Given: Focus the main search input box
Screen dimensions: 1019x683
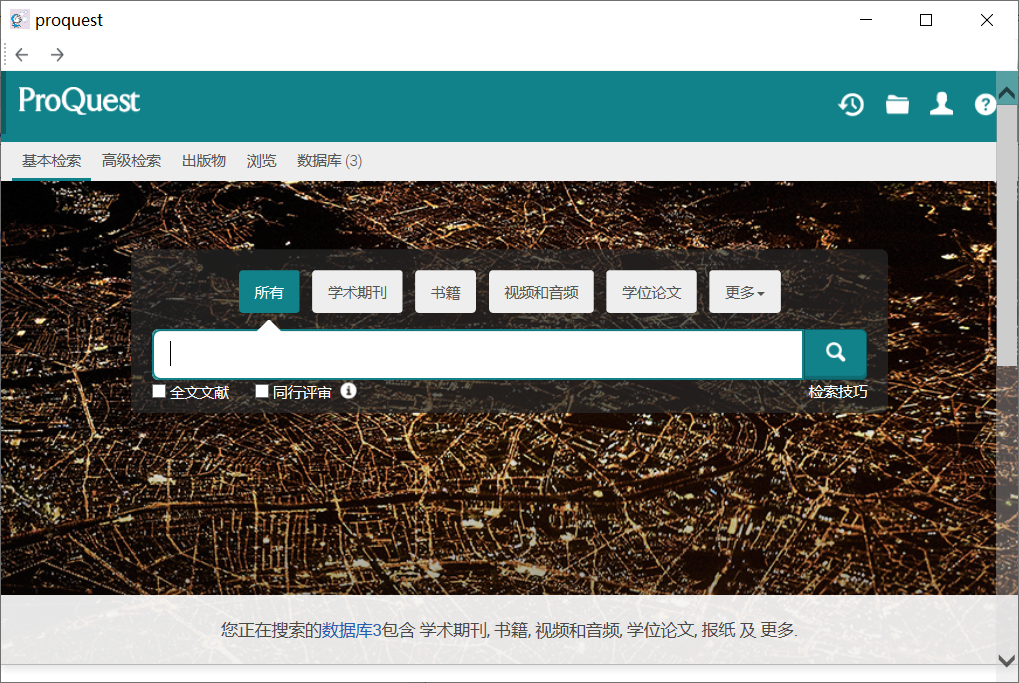Looking at the screenshot, I should tap(478, 354).
